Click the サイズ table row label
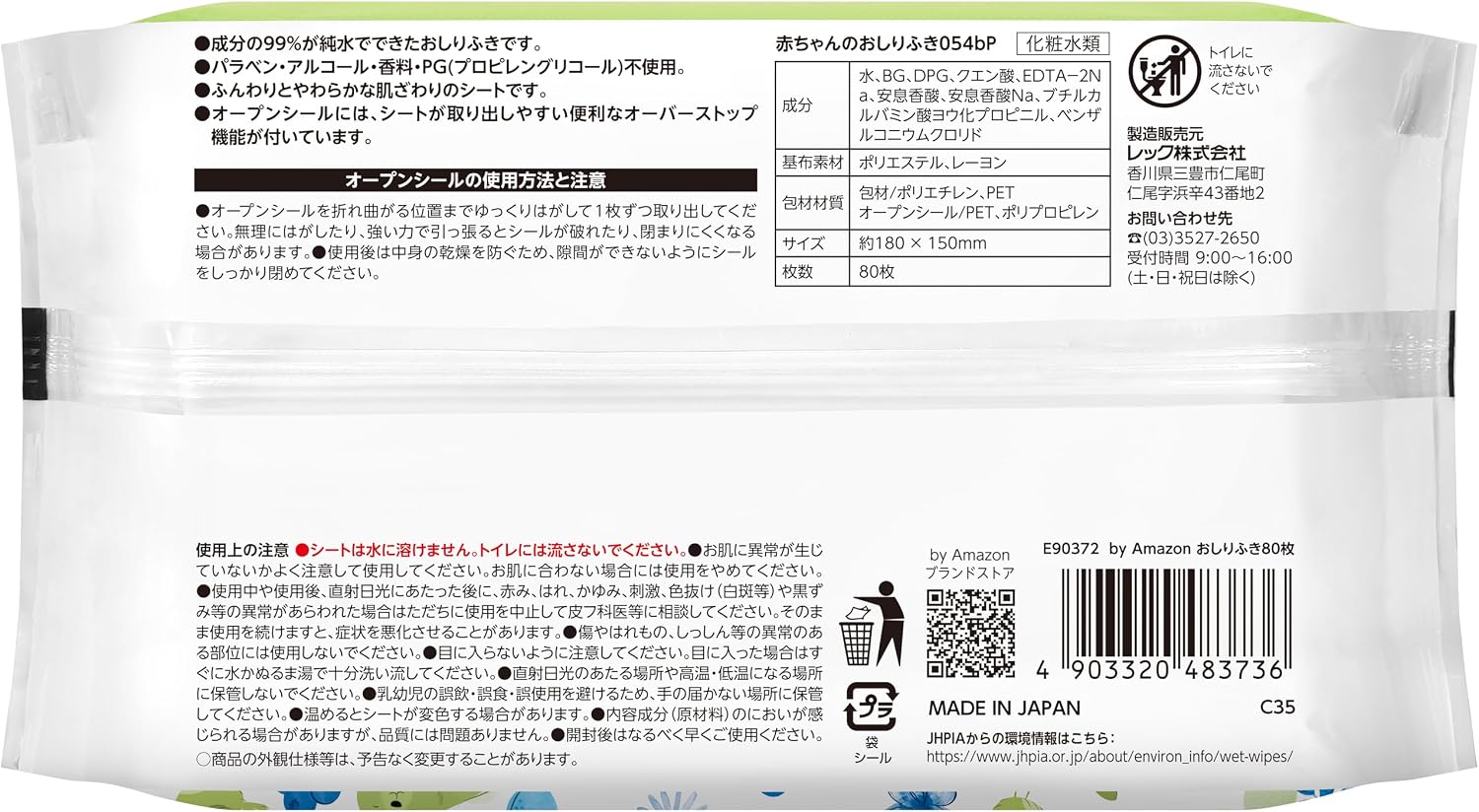Image resolution: width=1479 pixels, height=812 pixels. point(803,242)
